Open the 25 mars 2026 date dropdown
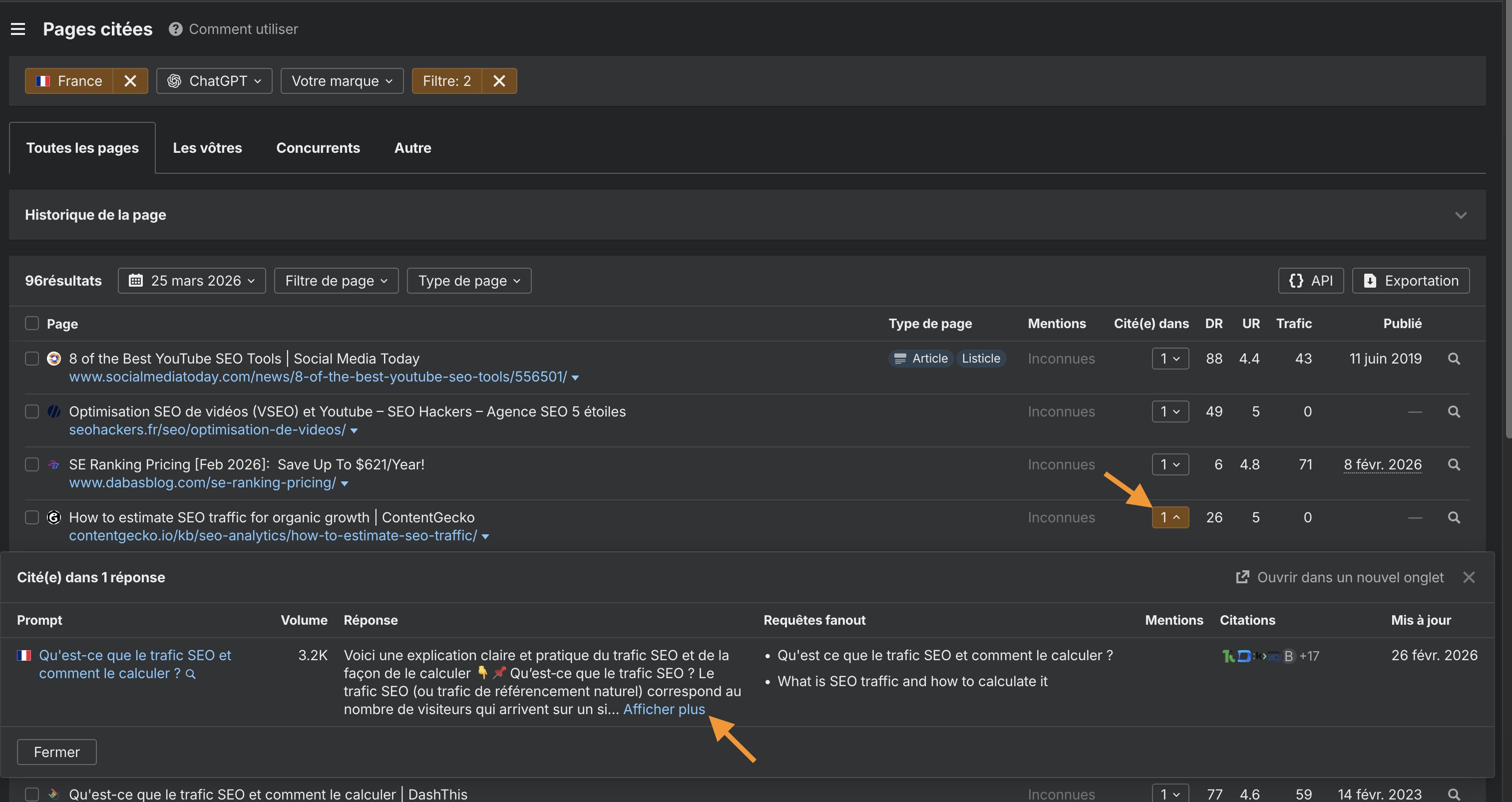 pos(192,281)
